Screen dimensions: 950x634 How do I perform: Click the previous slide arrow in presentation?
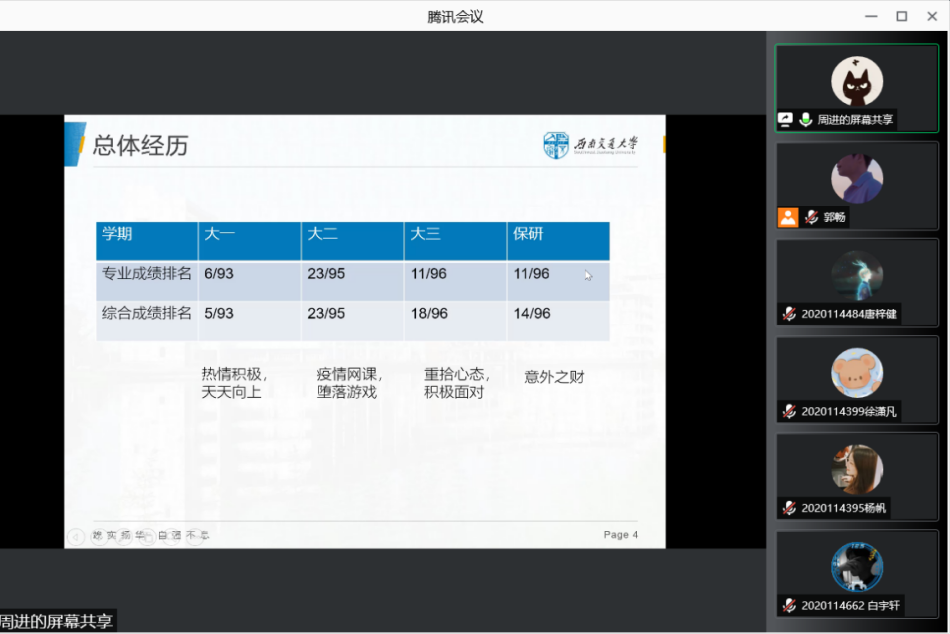[x=76, y=537]
